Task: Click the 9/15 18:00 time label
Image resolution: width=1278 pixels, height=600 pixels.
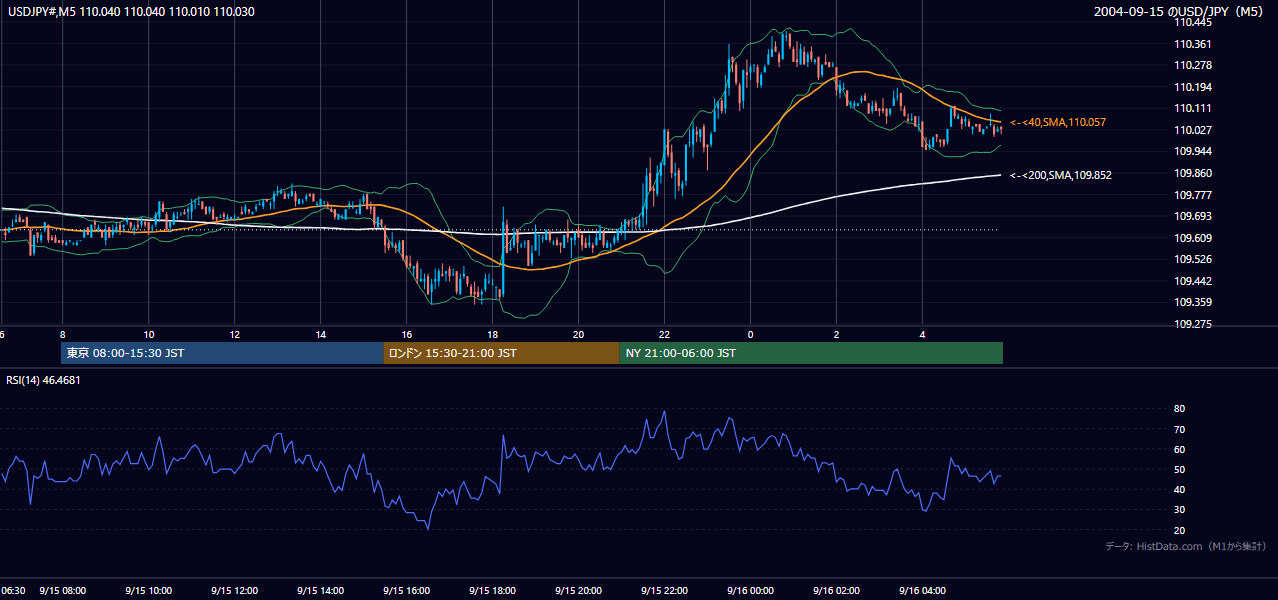Action: pyautogui.click(x=492, y=590)
